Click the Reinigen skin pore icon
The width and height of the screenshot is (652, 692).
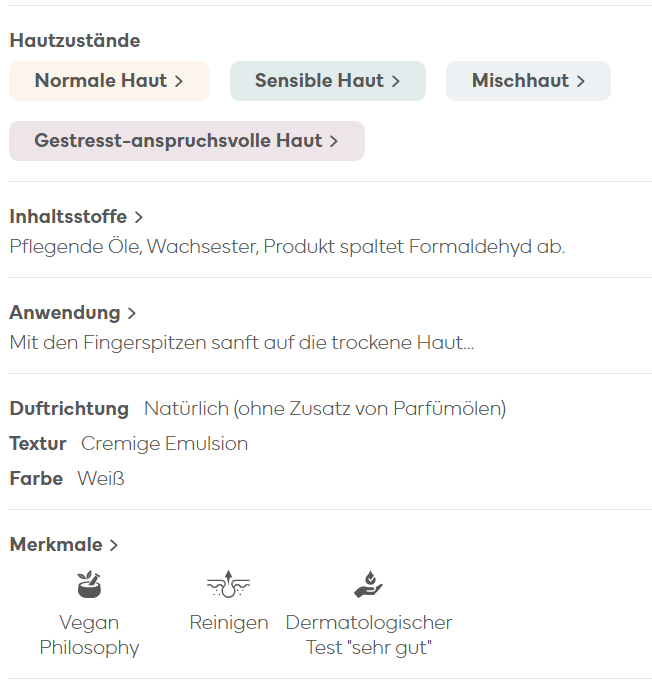[x=228, y=584]
